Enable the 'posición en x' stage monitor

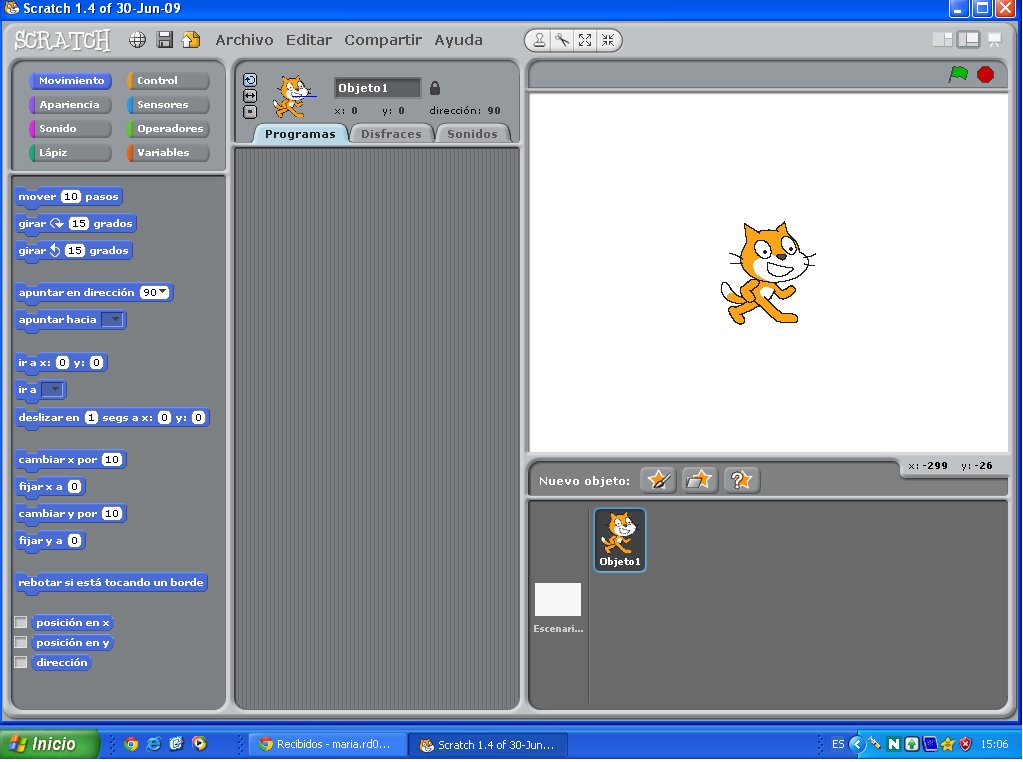(x=21, y=621)
